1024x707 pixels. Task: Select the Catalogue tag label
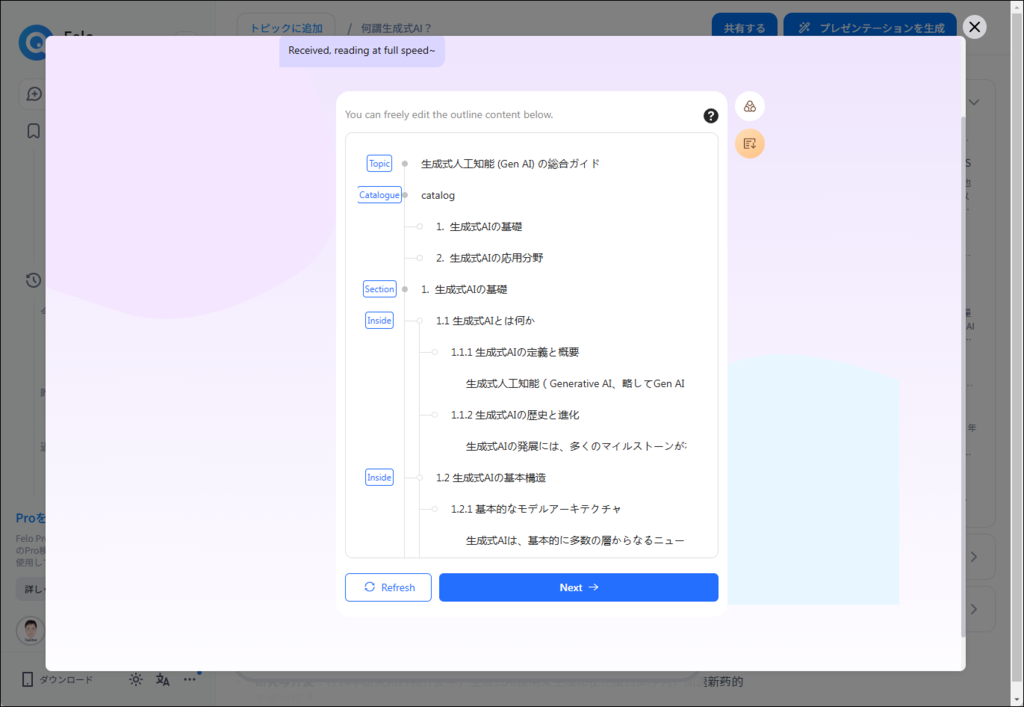(x=379, y=195)
